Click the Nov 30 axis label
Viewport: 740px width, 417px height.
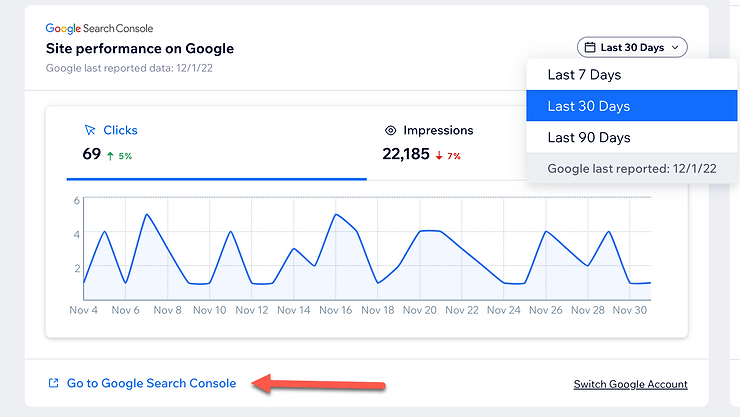point(630,310)
